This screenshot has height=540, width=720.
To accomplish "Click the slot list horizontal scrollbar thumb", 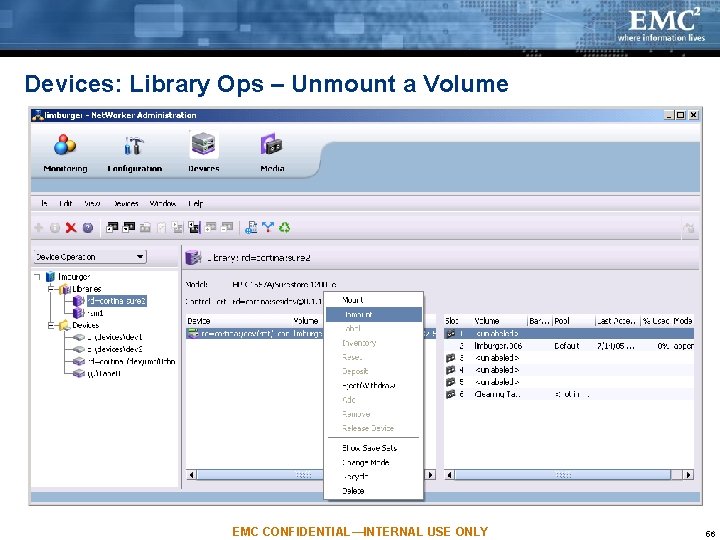I will tap(562, 475).
